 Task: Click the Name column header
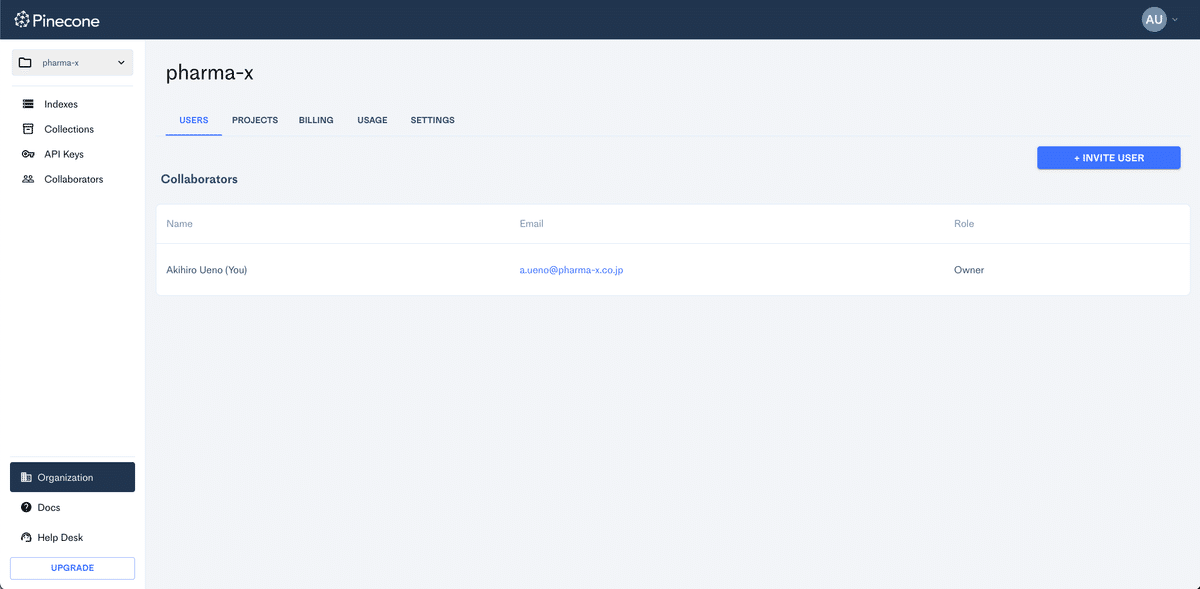point(179,224)
